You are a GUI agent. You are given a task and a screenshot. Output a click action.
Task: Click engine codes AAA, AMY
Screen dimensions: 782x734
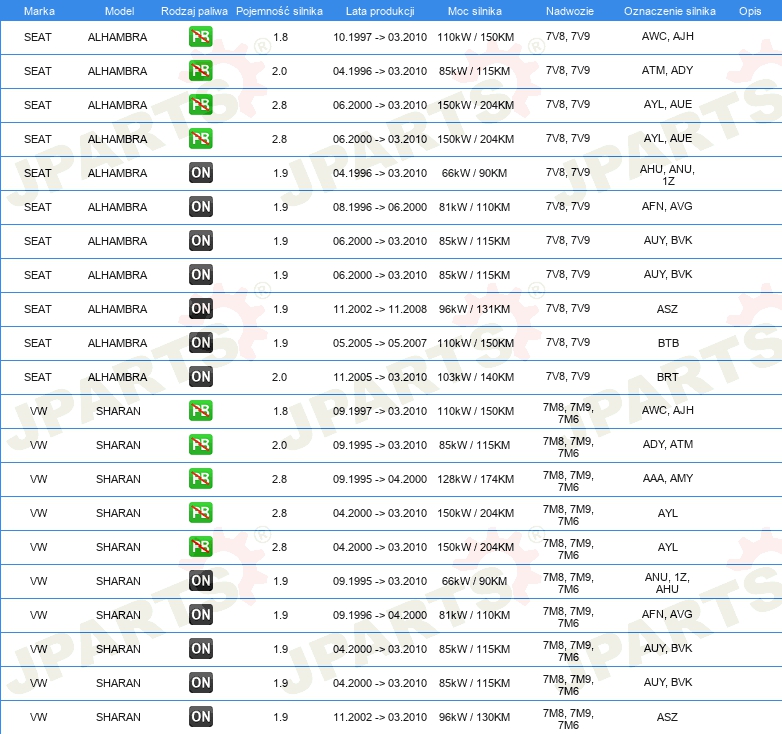(668, 478)
